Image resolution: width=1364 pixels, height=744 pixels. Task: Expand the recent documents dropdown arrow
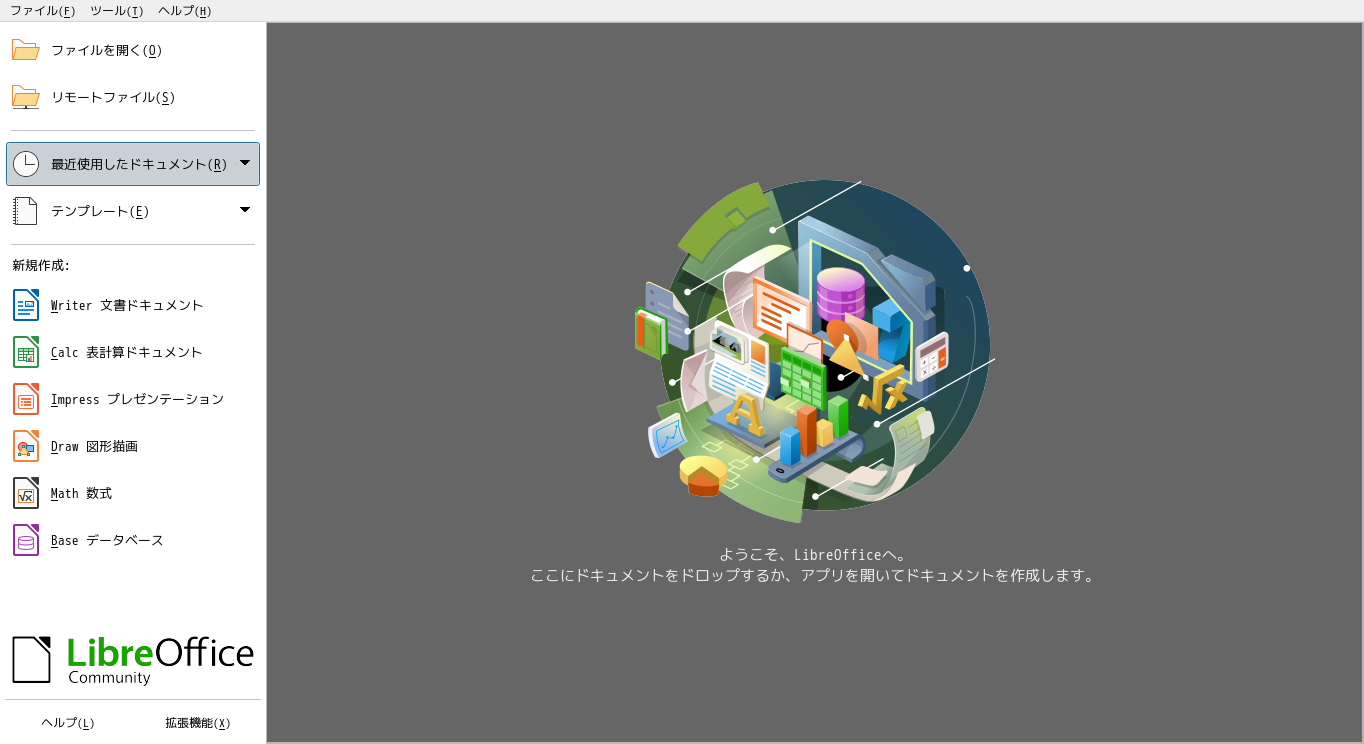245,163
